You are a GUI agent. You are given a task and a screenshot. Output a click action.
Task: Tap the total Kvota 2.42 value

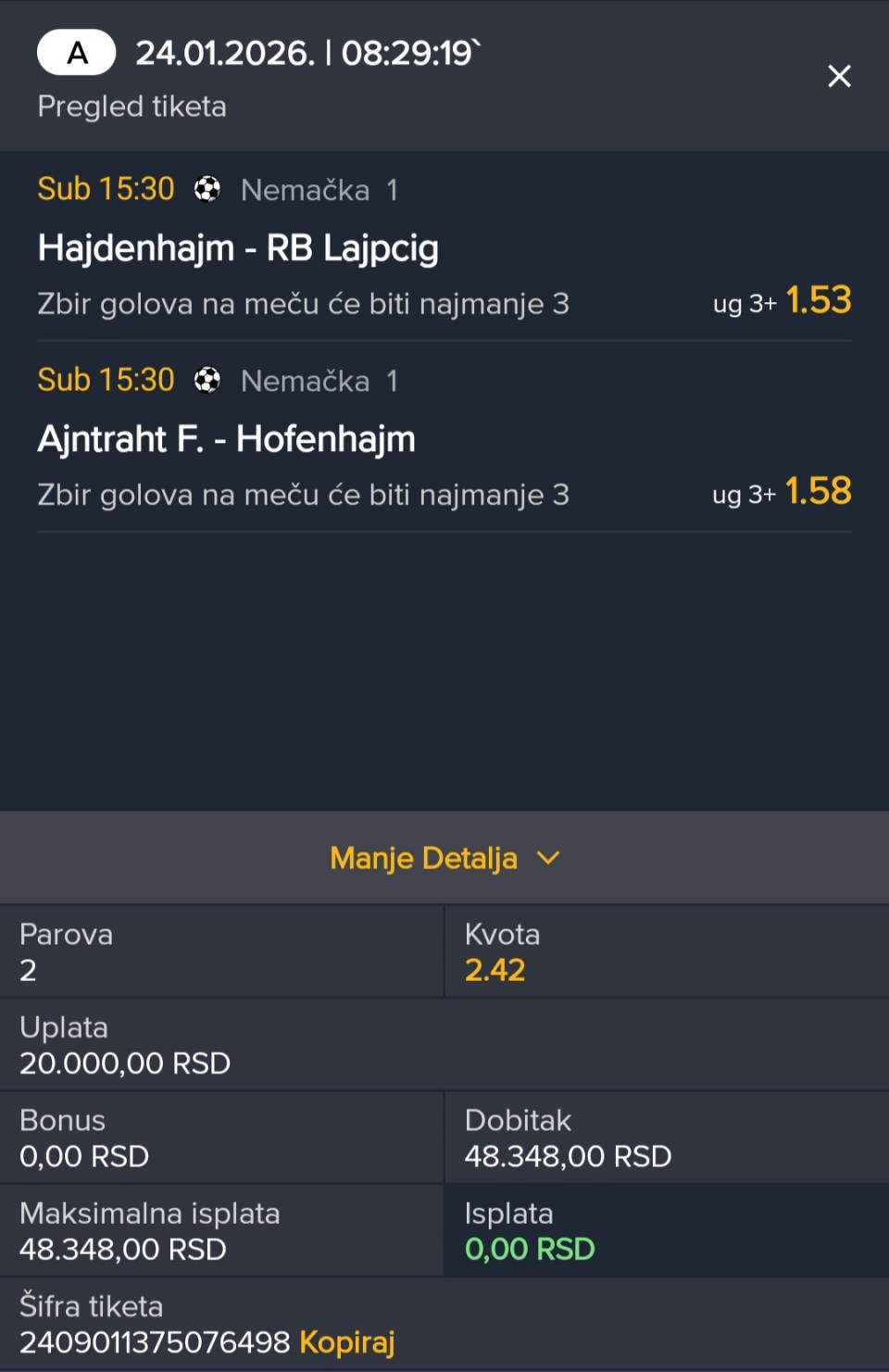(x=495, y=970)
